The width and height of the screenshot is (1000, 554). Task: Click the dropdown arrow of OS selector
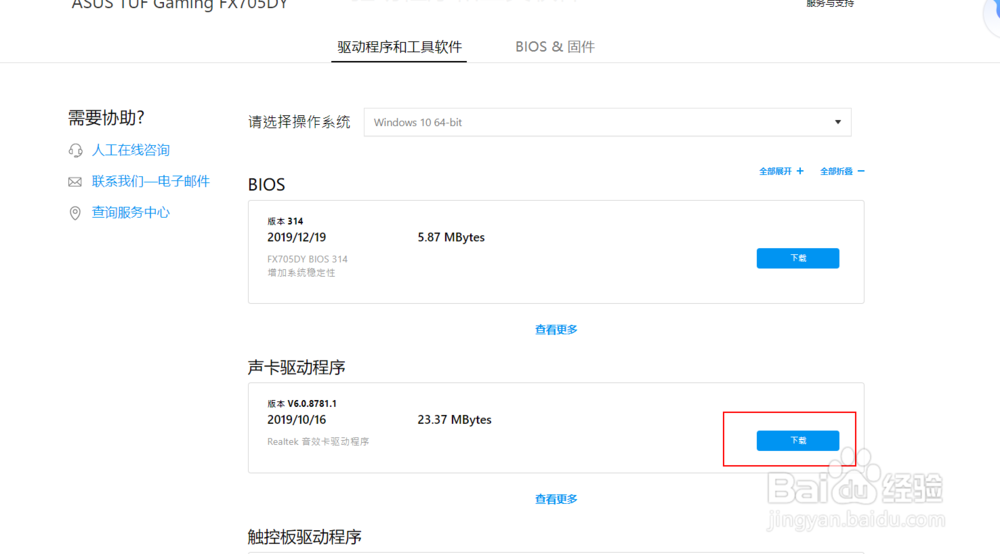coord(838,122)
